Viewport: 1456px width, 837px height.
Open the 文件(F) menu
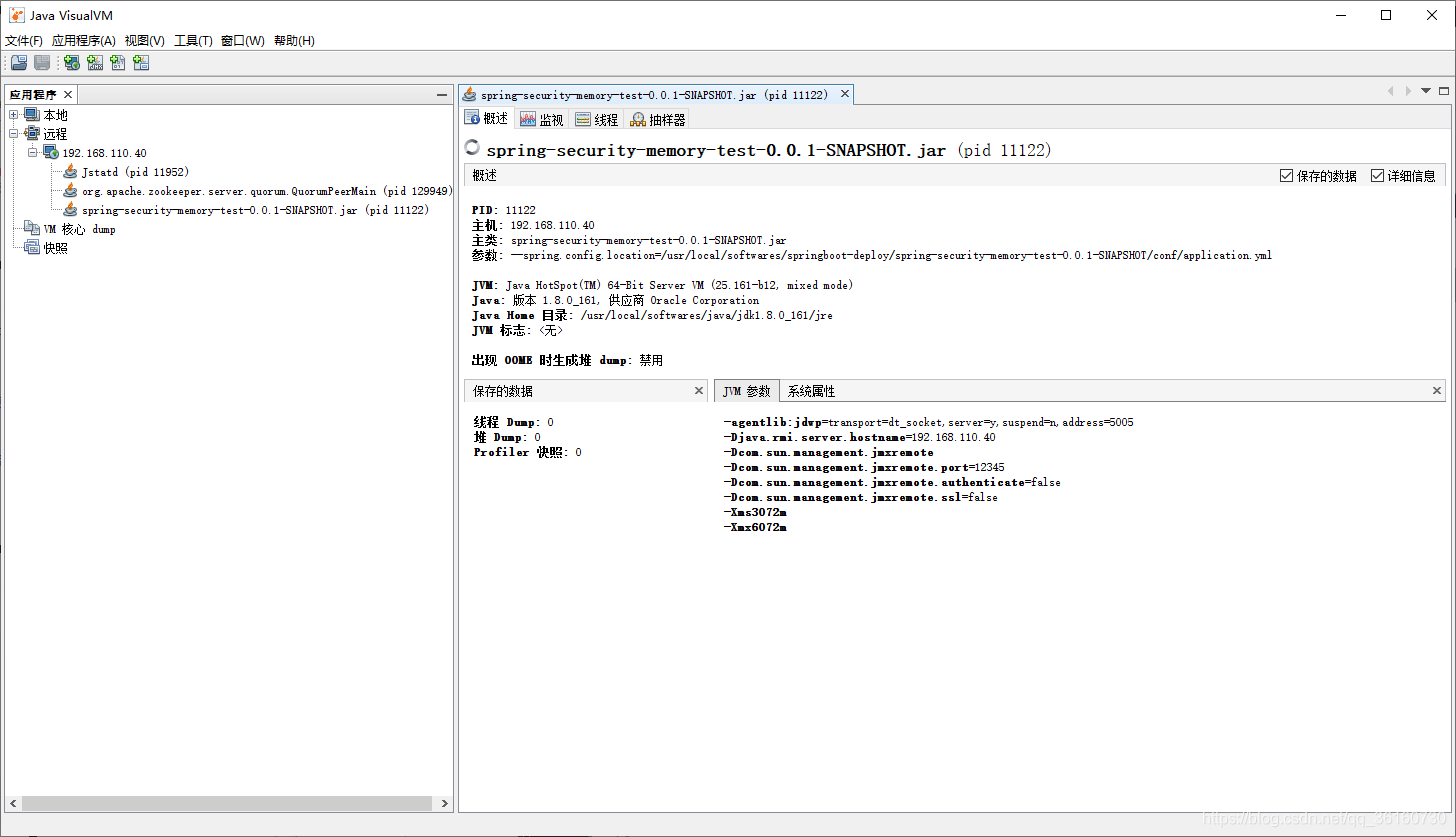[24, 41]
